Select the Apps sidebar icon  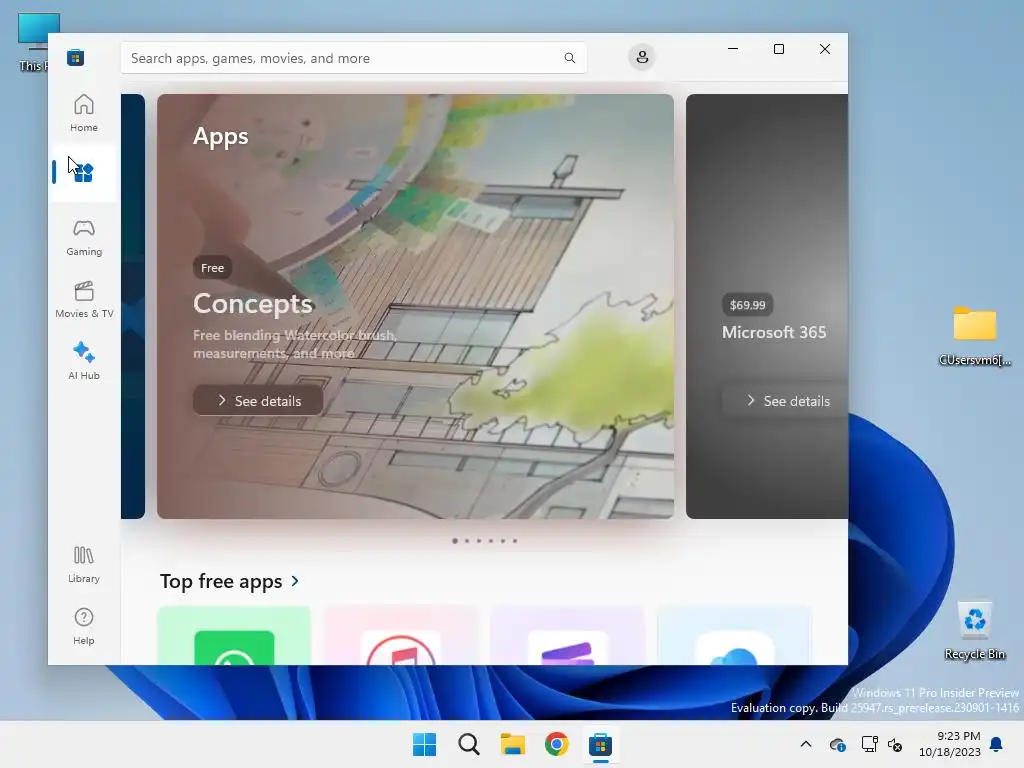(x=84, y=172)
